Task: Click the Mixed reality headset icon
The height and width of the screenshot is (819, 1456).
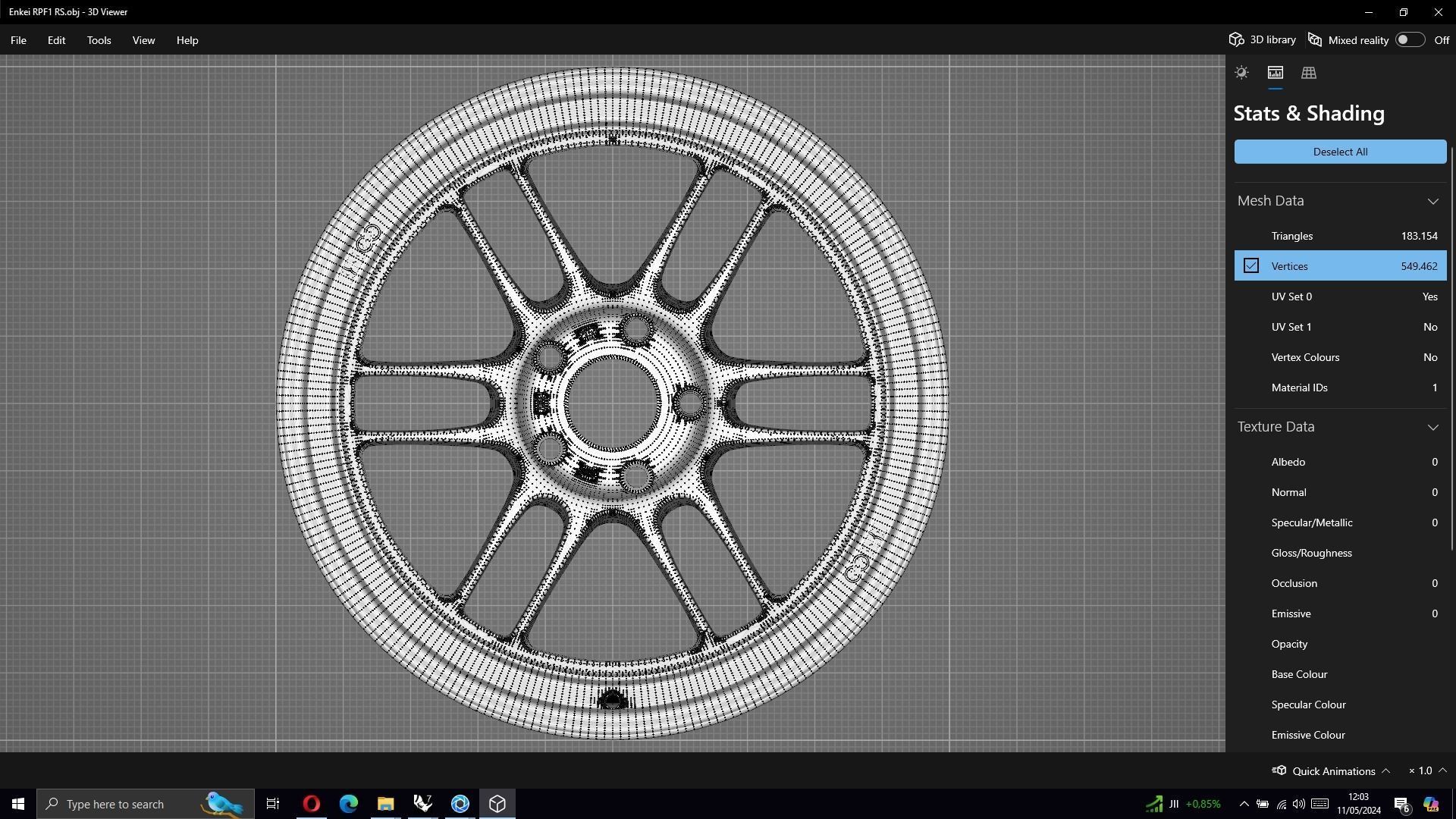Action: click(1315, 40)
